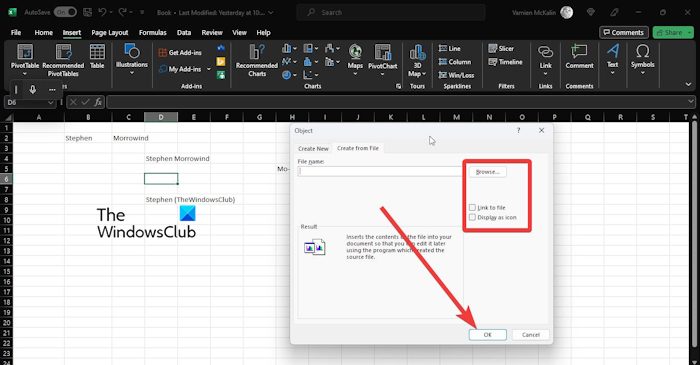
Task: Click the microphone dictation icon
Action: pos(33,90)
